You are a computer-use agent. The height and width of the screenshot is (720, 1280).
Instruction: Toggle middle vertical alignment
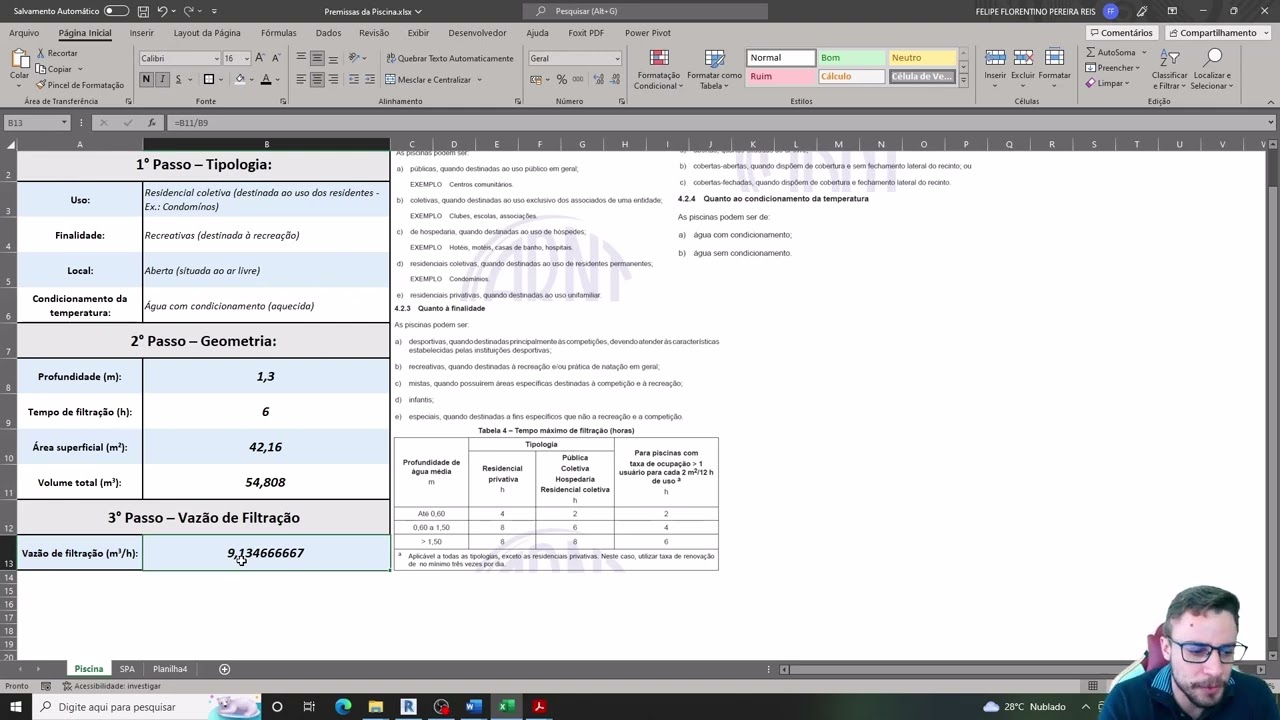(x=317, y=58)
